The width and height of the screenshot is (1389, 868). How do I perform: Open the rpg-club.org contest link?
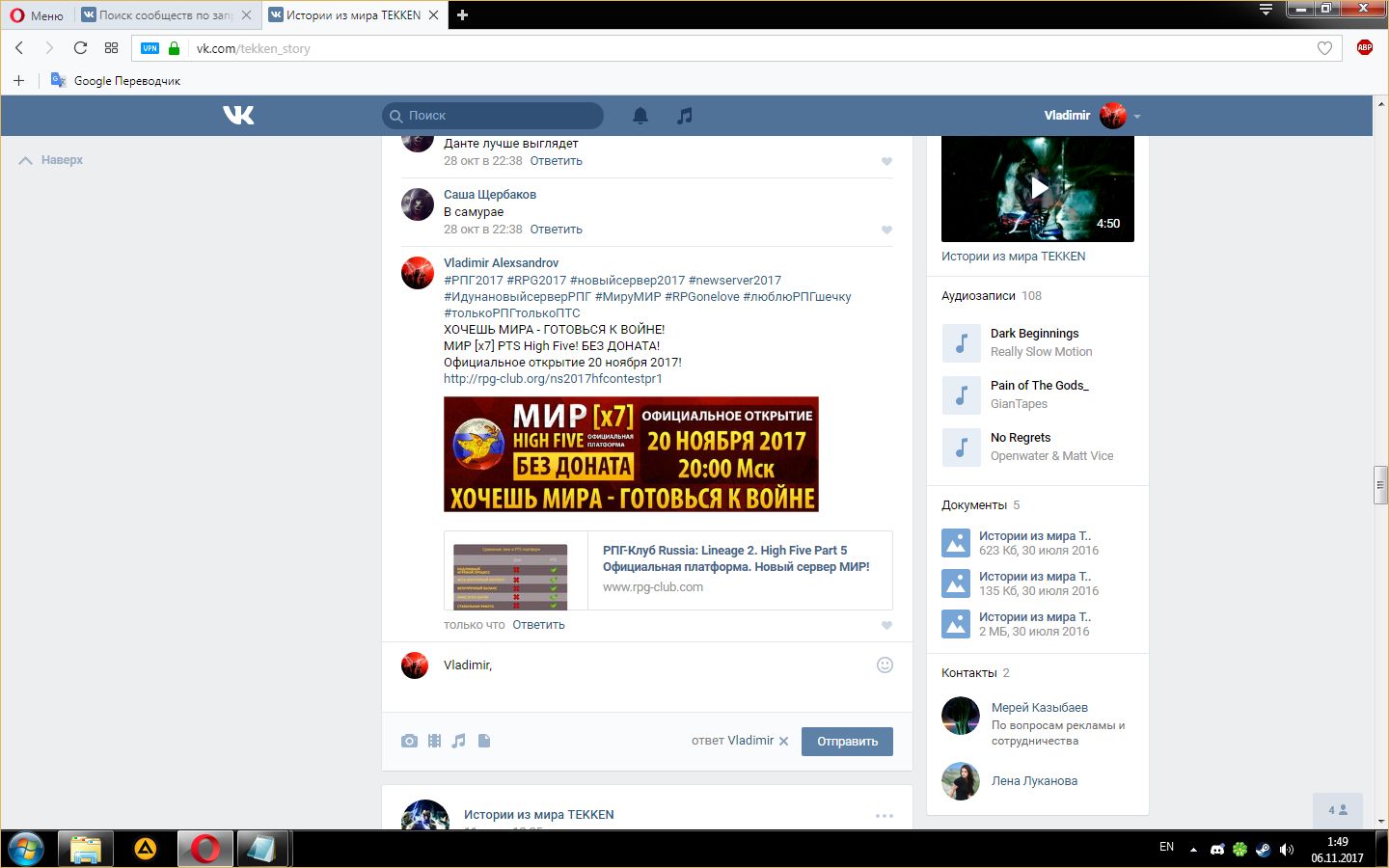pyautogui.click(x=553, y=379)
